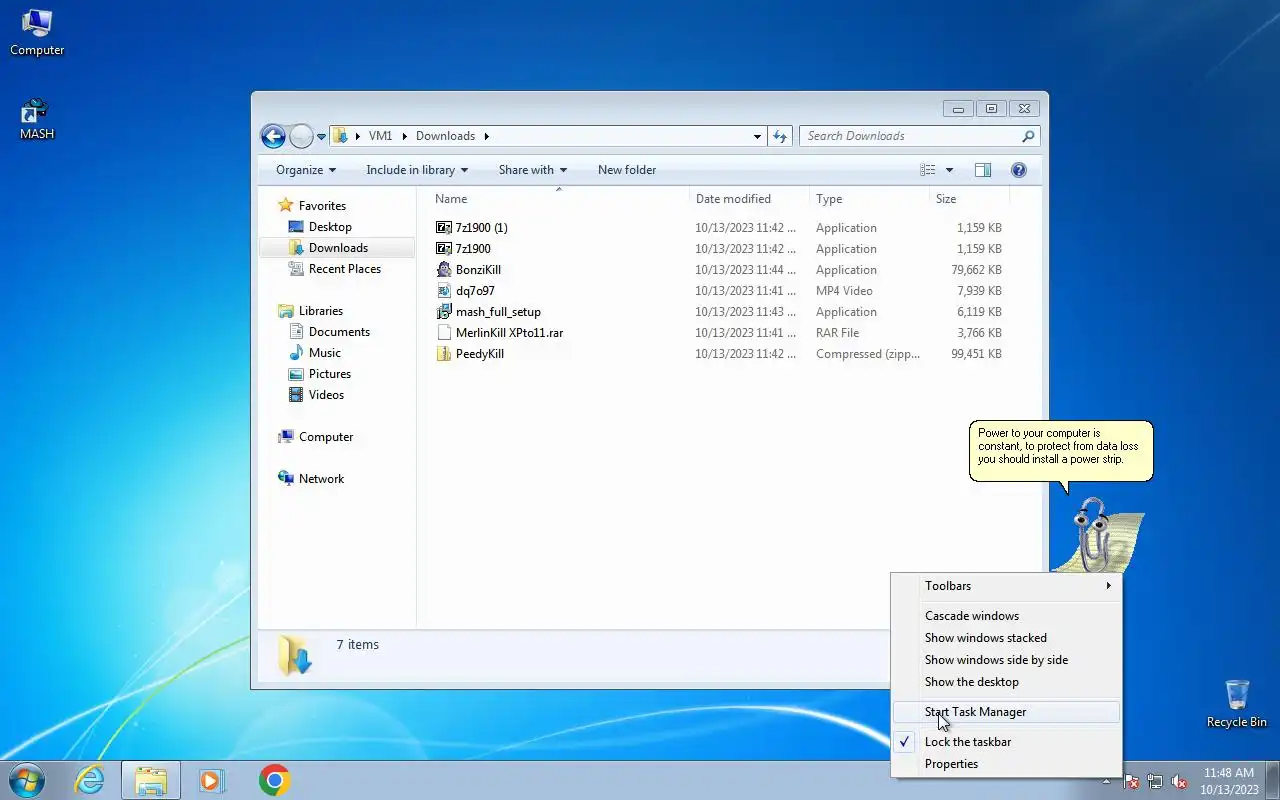
Task: Open Windows Media Player from taskbar
Action: 212,780
